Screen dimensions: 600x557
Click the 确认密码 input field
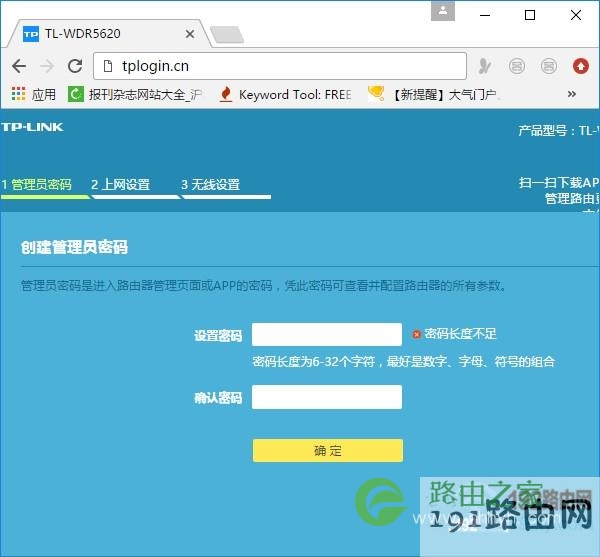click(327, 397)
